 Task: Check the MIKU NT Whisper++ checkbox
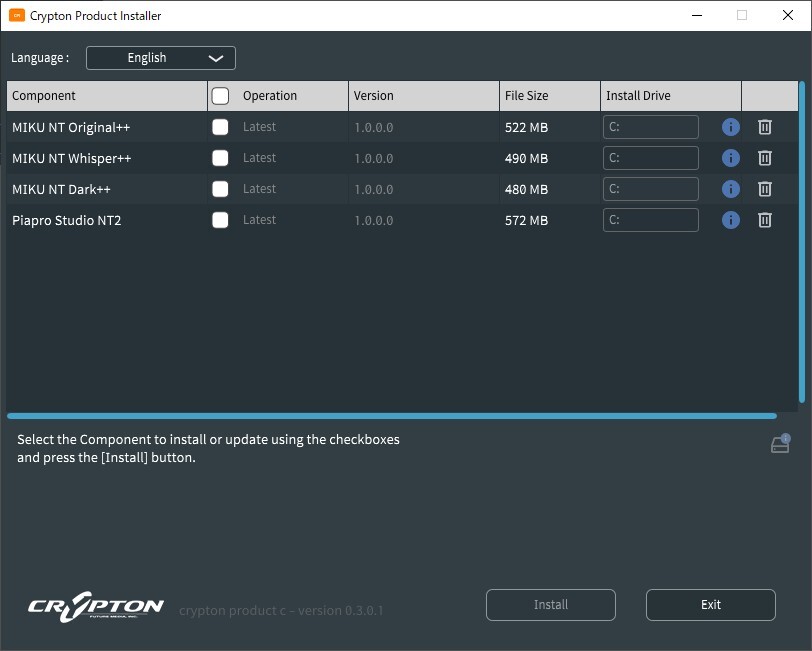click(x=220, y=158)
